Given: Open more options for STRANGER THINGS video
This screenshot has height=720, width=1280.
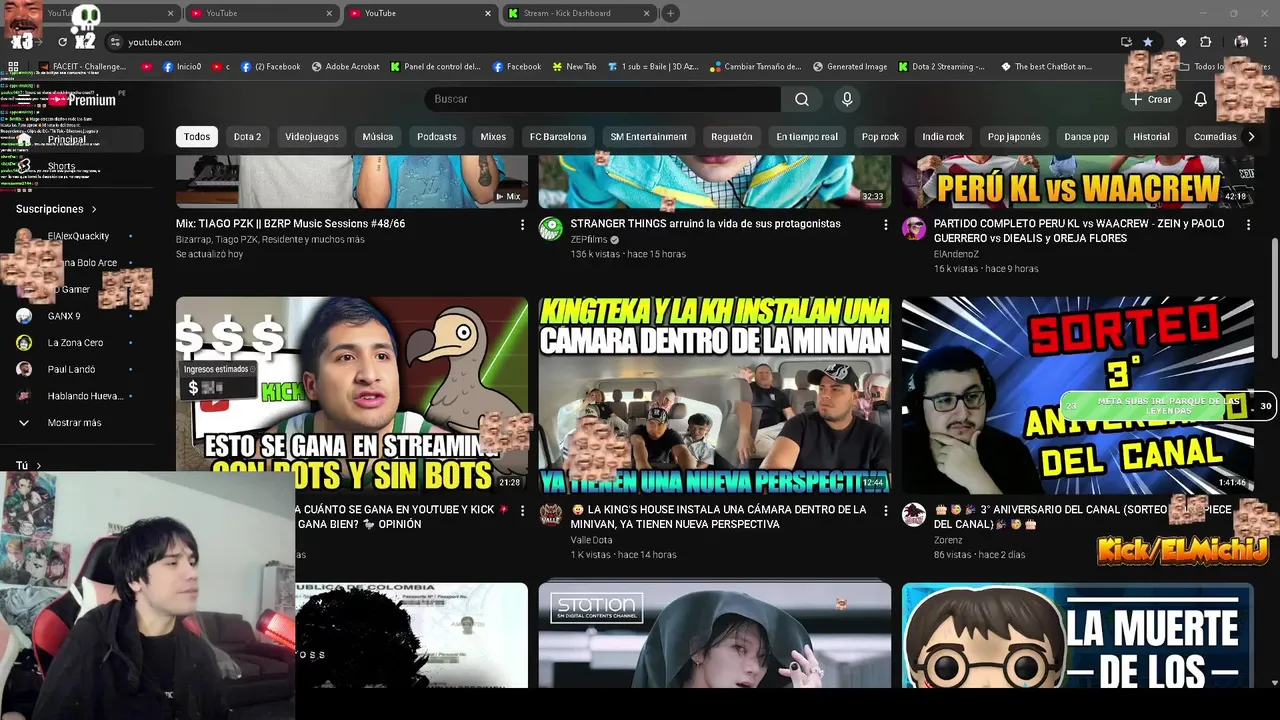Looking at the screenshot, I should (885, 225).
